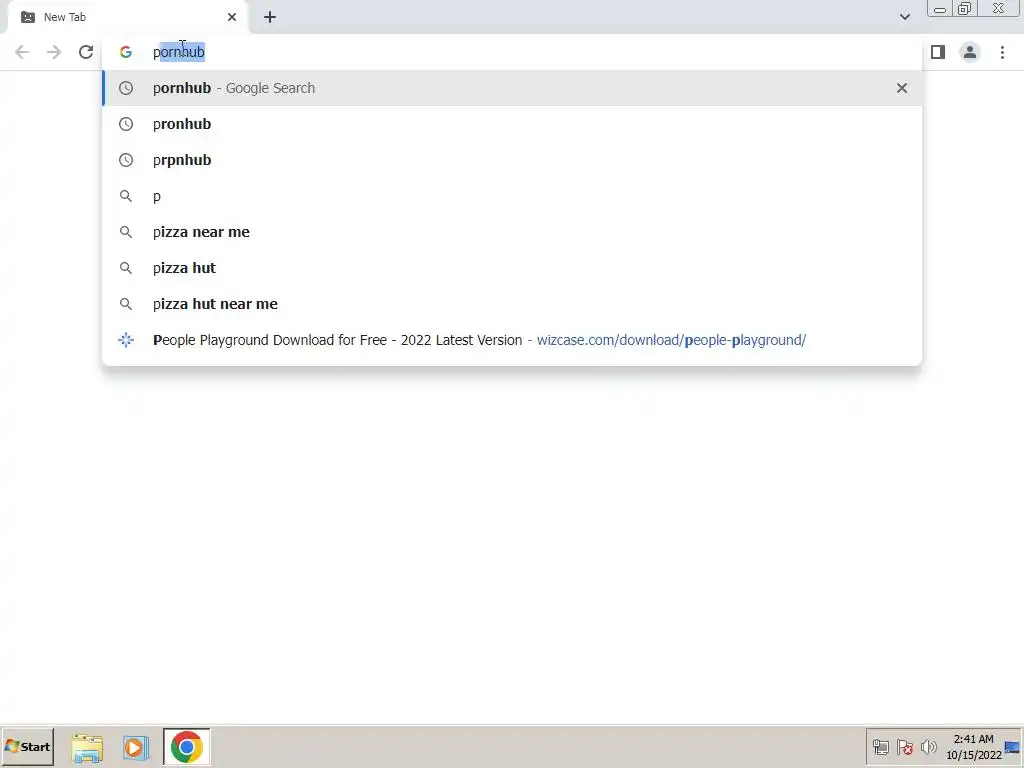Reload the page with refresh icon

[x=86, y=52]
